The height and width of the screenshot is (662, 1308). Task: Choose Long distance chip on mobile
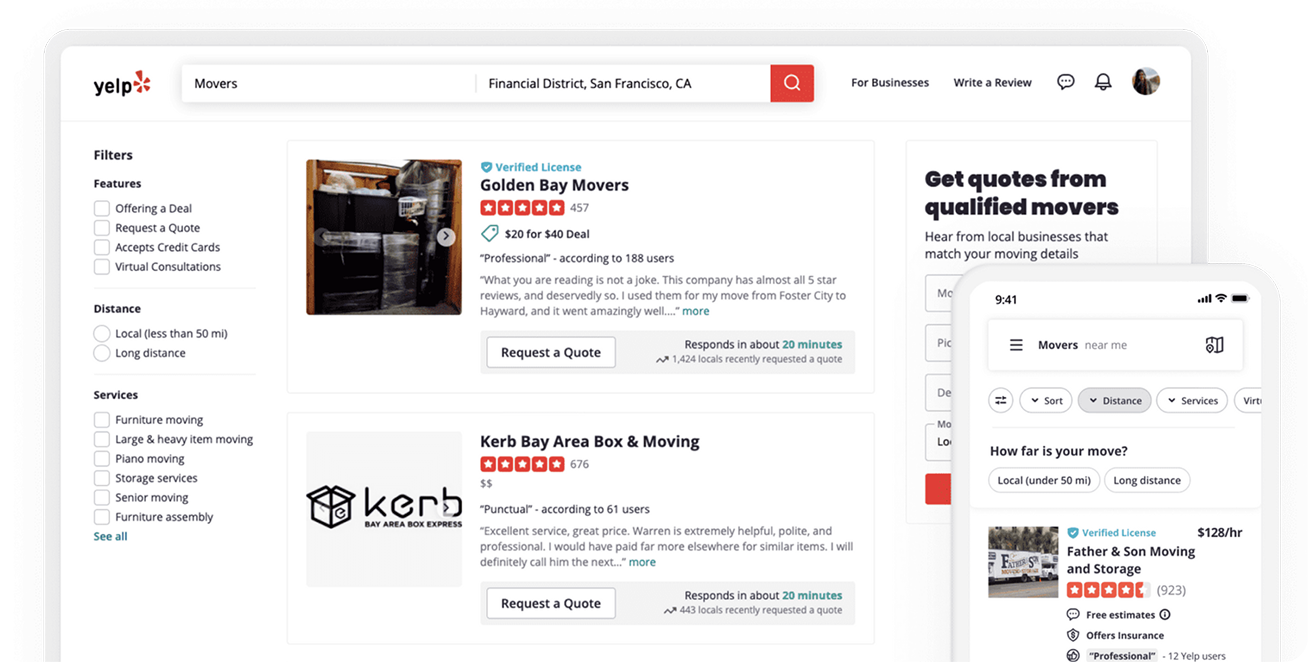click(1147, 480)
